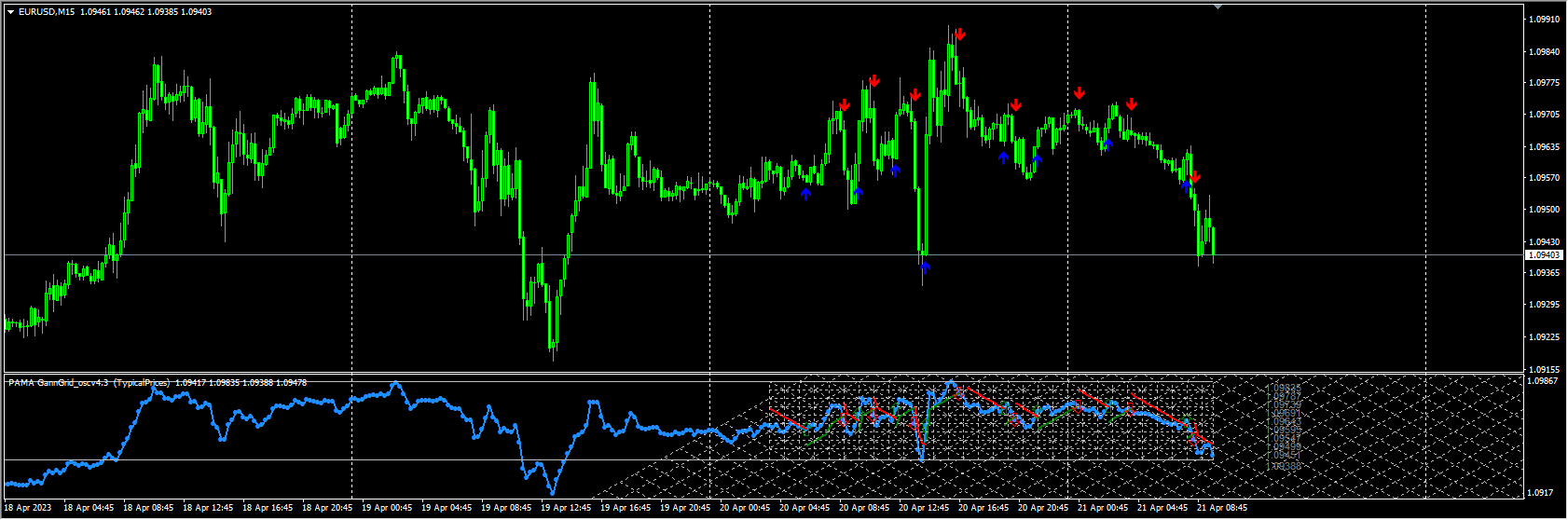Open the chart menu triangle beside EURUSD,M15
This screenshot has width=1568, height=520.
coord(11,12)
